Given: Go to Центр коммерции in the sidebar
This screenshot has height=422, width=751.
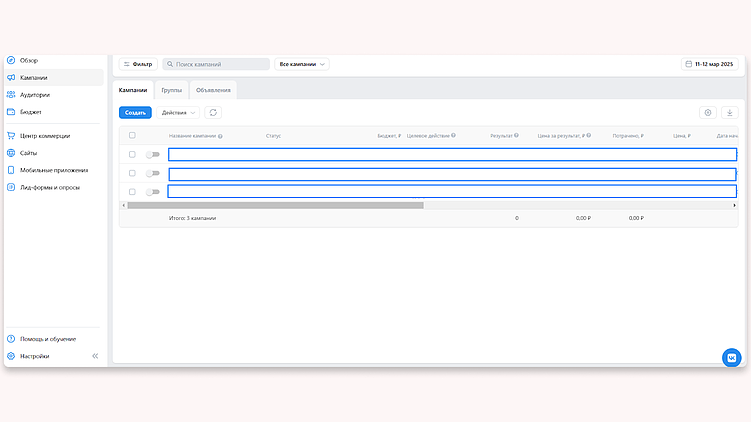Looking at the screenshot, I should pos(45,136).
